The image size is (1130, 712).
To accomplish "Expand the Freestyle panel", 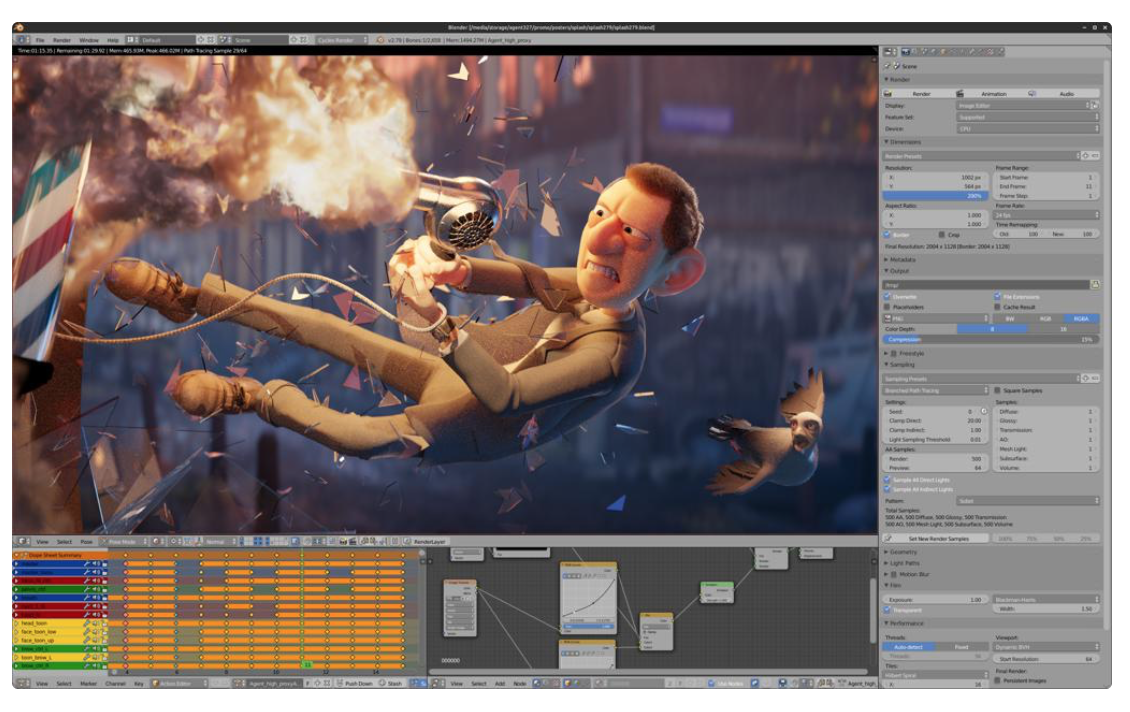I will [x=992, y=354].
